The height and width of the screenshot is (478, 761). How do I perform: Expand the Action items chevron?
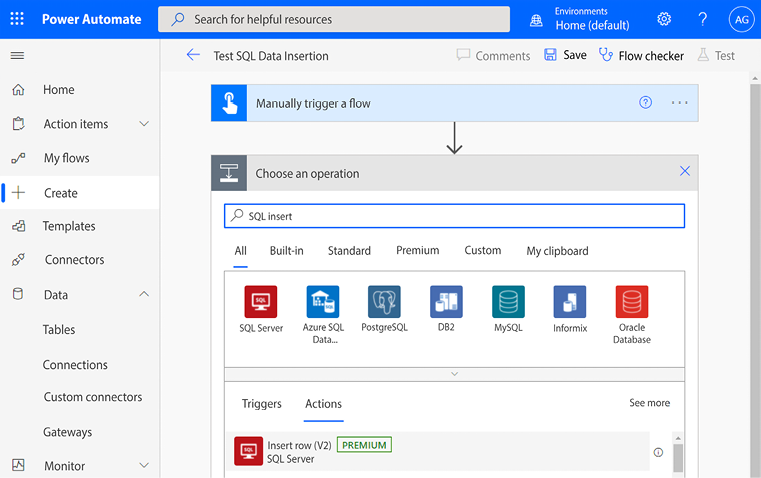click(x=144, y=124)
